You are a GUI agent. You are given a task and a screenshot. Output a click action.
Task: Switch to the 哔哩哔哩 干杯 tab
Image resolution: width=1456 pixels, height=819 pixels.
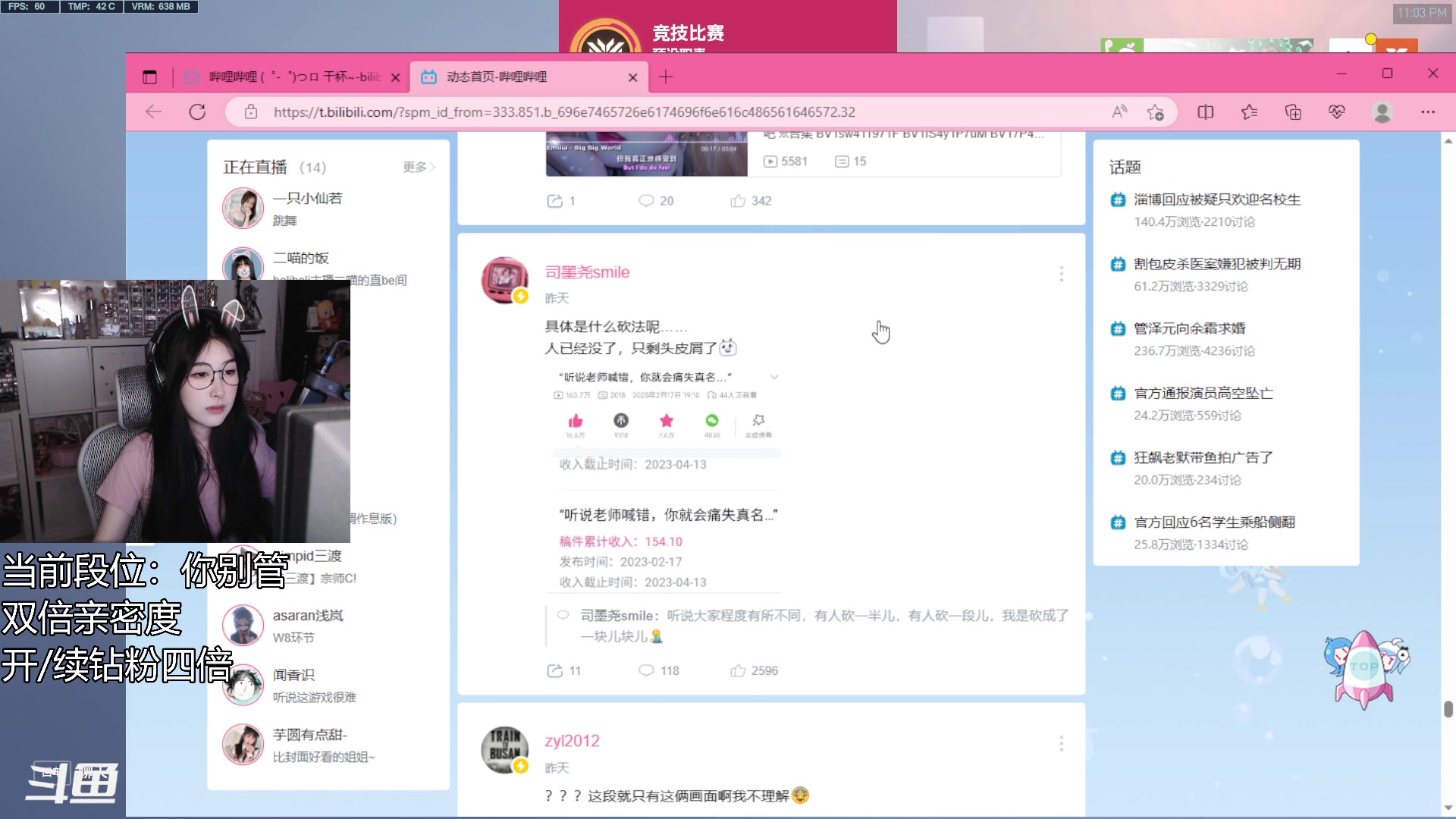[292, 77]
